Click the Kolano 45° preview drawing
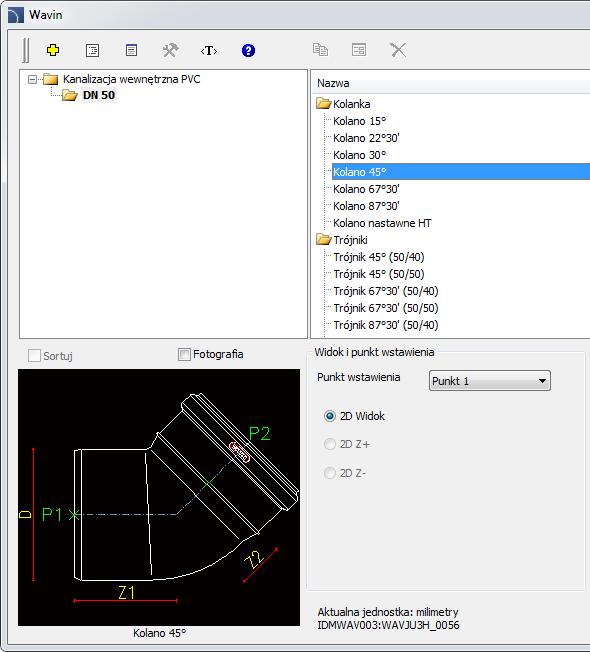 click(159, 497)
